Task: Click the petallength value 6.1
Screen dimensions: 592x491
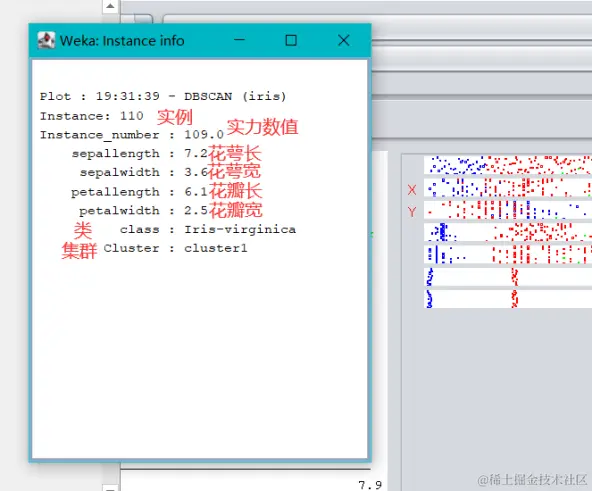Action: click(x=196, y=192)
